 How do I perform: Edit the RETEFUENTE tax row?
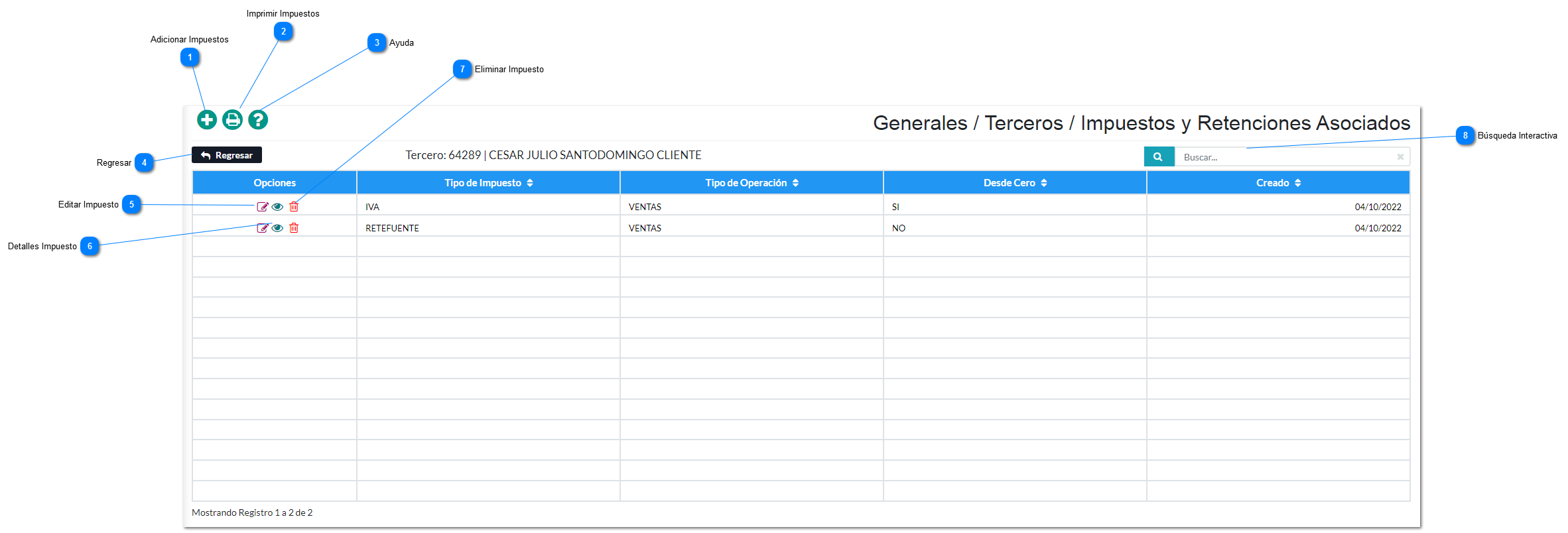pos(263,228)
